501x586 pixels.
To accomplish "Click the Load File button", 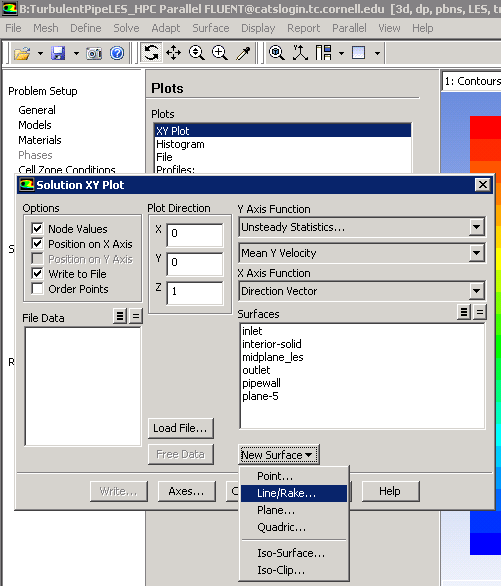I will [180, 428].
